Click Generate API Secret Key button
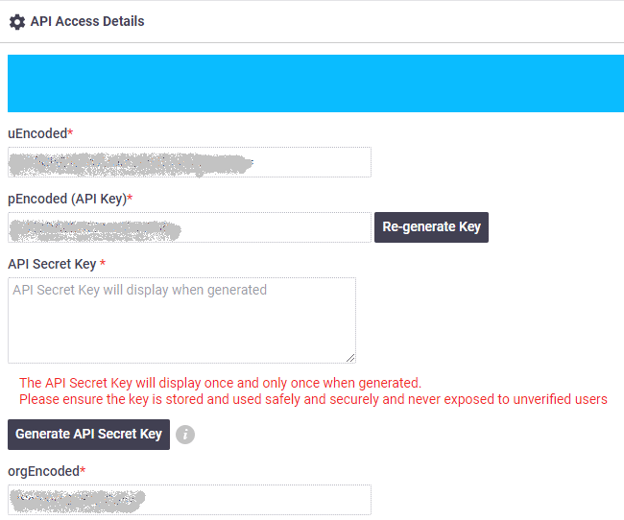Viewport: 624px width, 520px height. [x=89, y=434]
